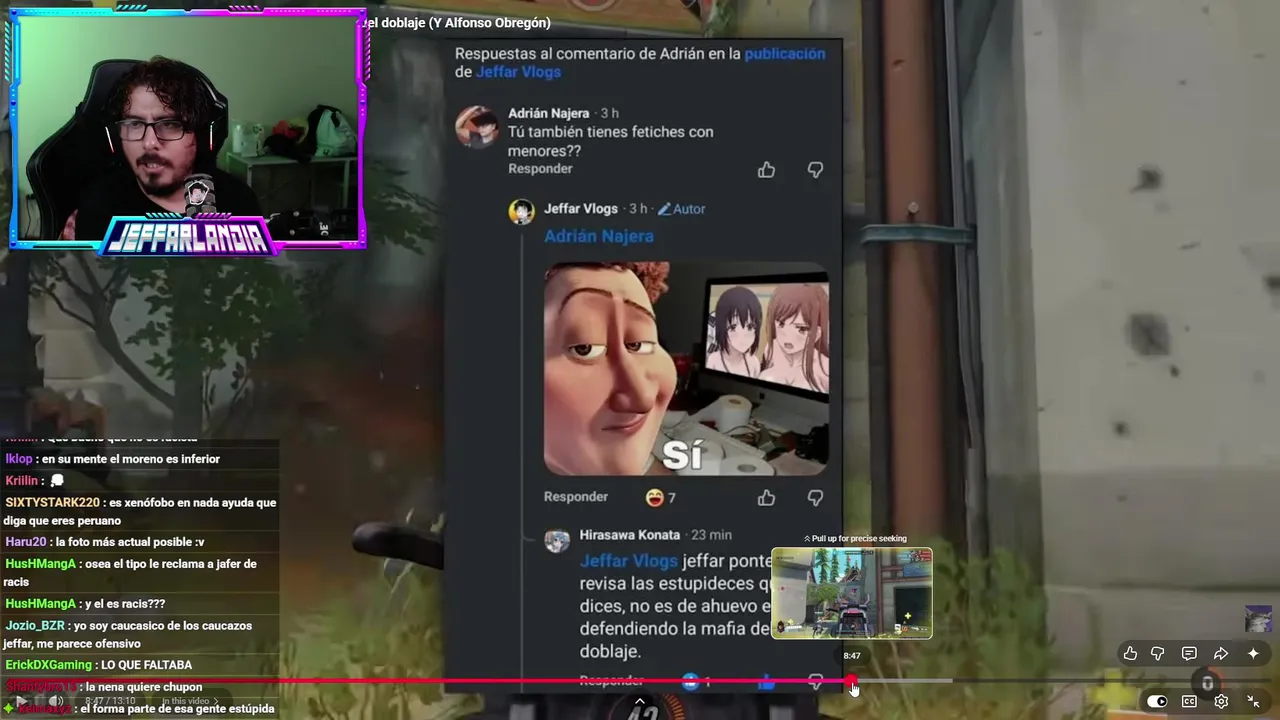Dislike Adrián Najera's comment
Screen dimensions: 1280x720
[x=815, y=170]
